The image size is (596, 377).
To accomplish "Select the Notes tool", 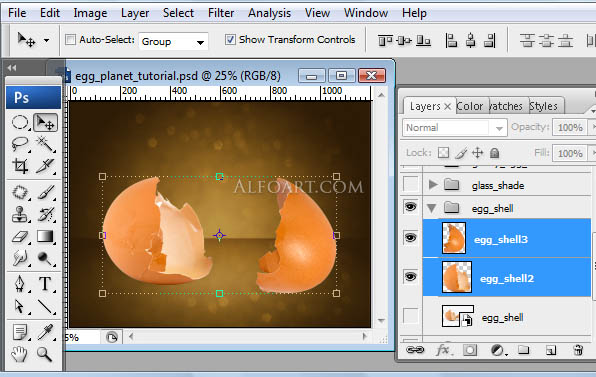I will click(20, 332).
